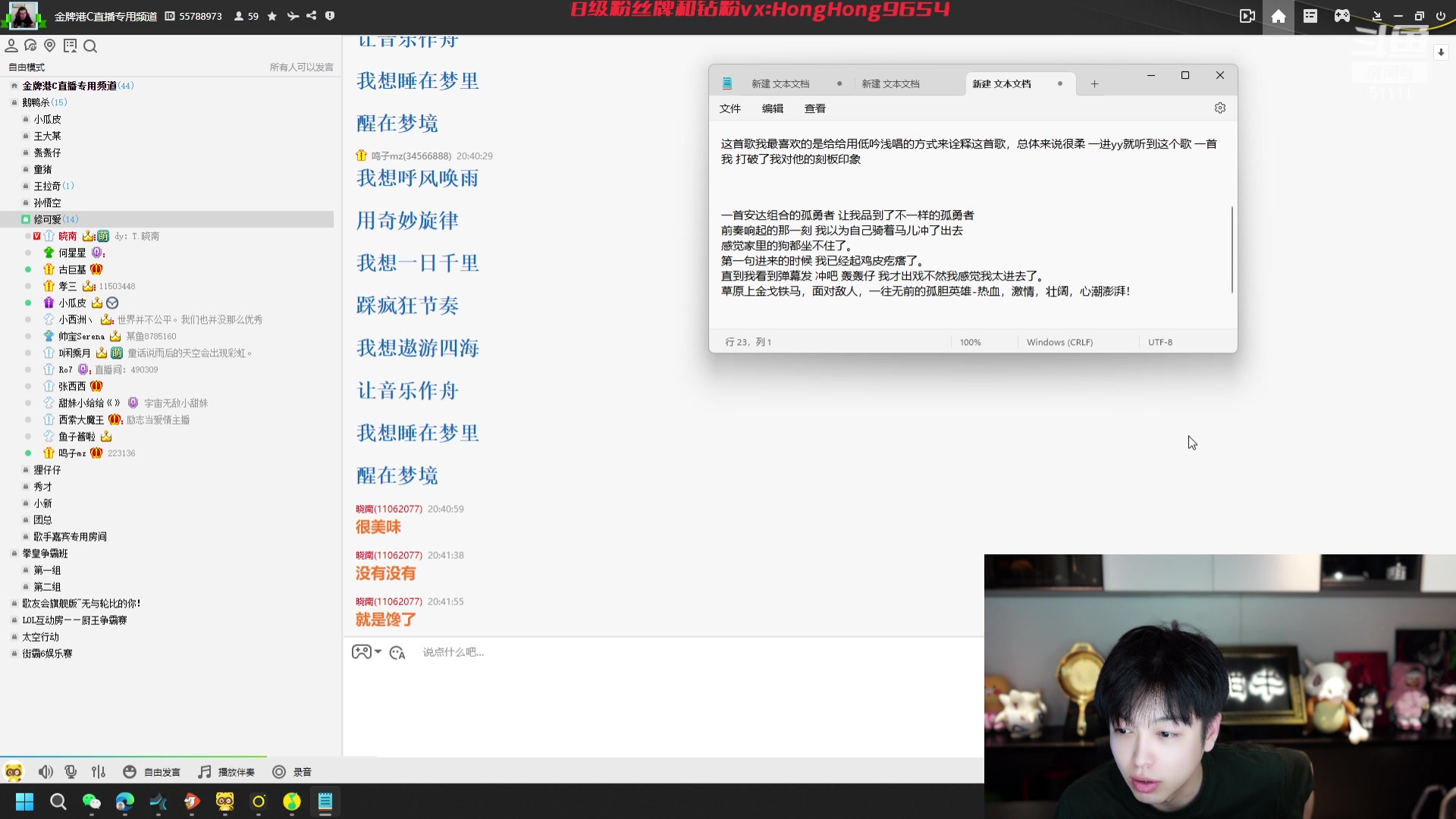Viewport: 1456px width, 819px height.
Task: Click the microphone icon in bottom toolbar
Action: (x=71, y=771)
